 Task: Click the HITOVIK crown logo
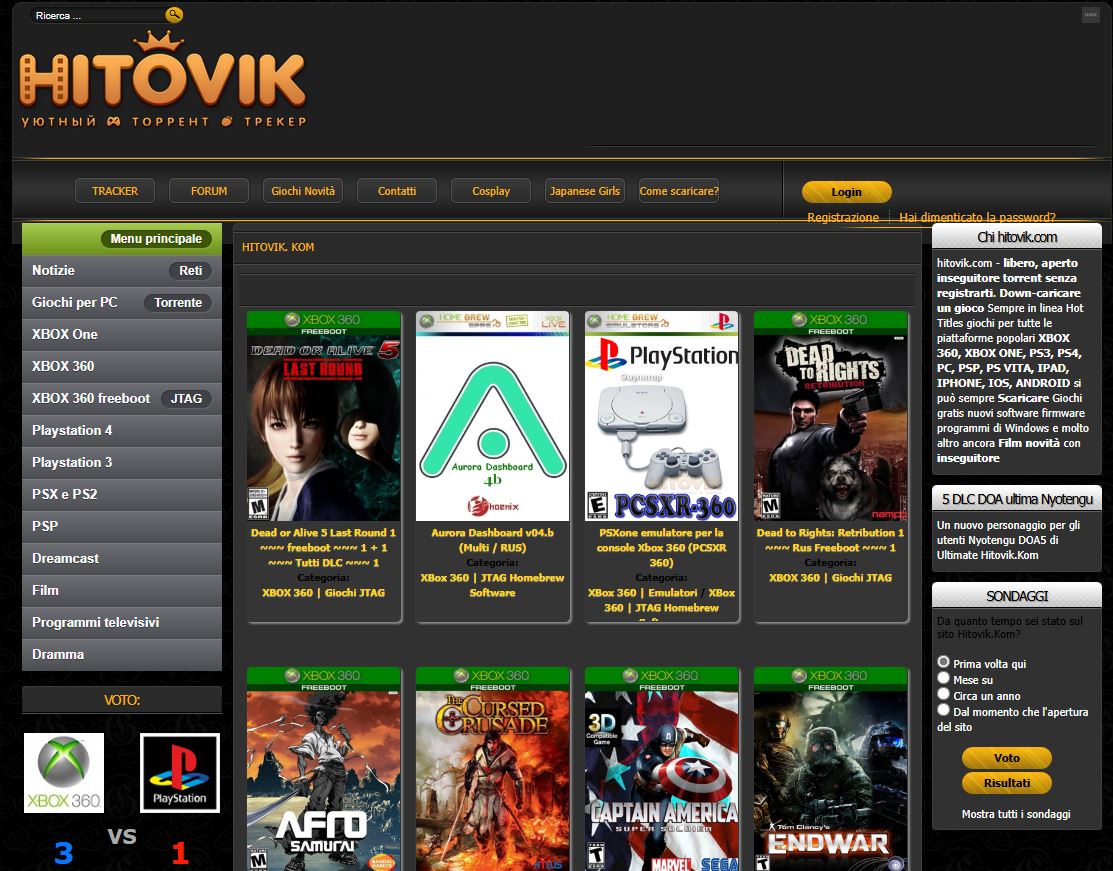[x=163, y=80]
